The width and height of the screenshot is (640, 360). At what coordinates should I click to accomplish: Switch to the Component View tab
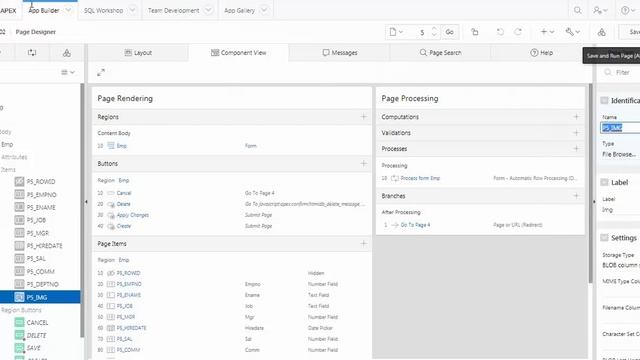(238, 53)
